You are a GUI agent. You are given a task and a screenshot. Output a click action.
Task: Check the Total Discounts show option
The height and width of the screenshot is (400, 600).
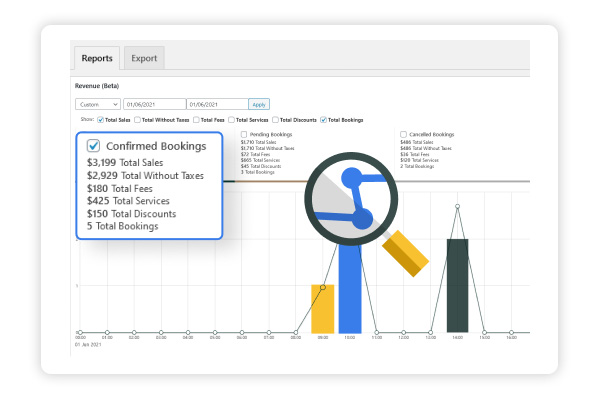(275, 120)
